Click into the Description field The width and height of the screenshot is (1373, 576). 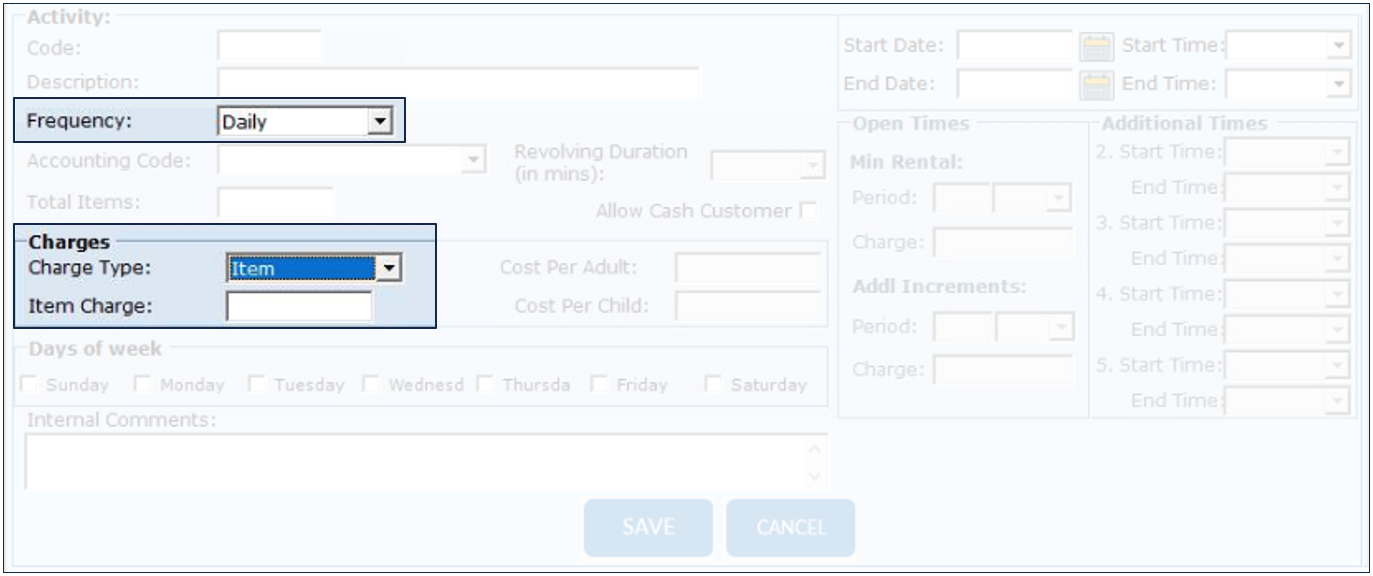458,82
